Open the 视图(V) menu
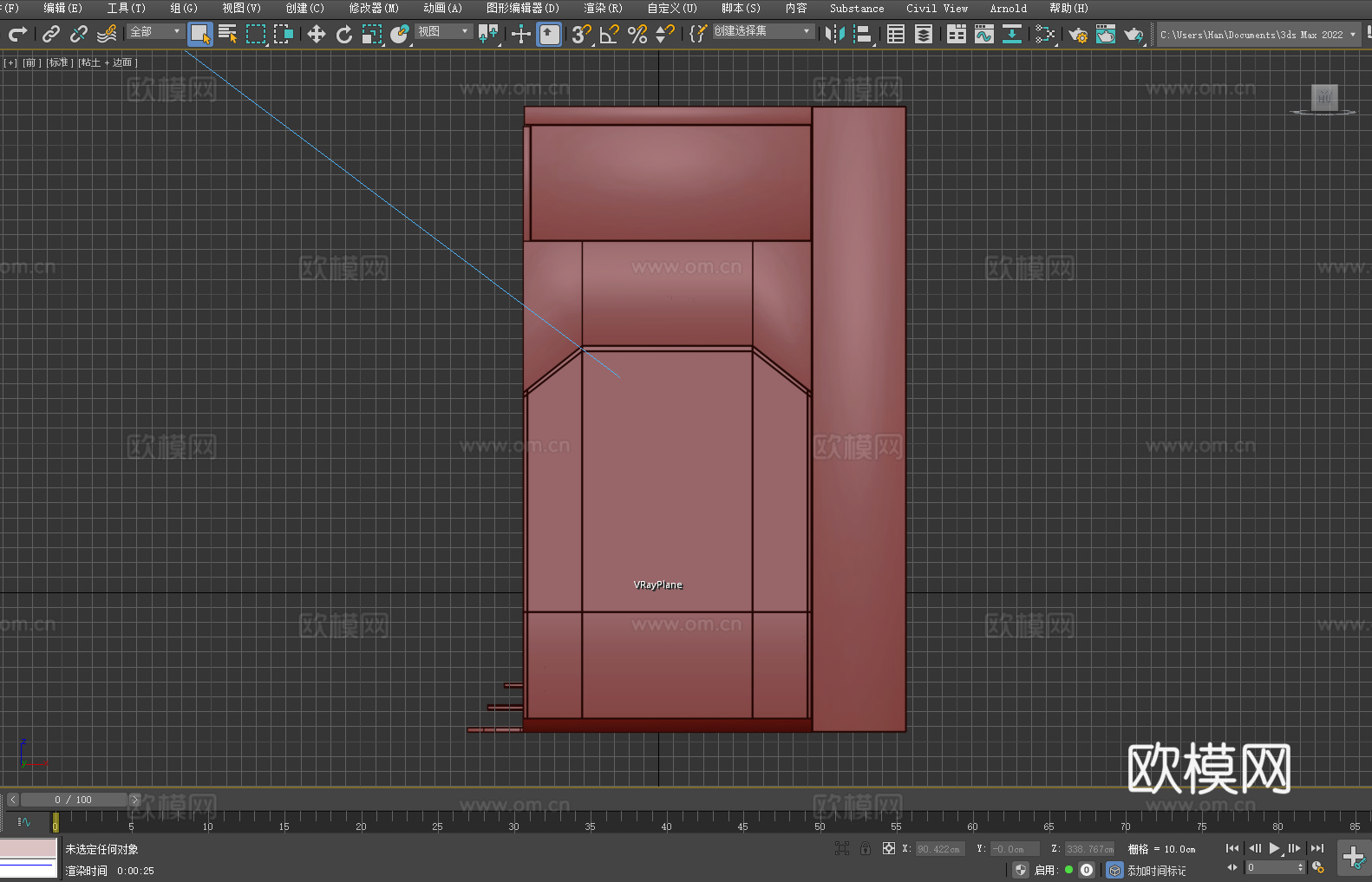 (x=241, y=8)
